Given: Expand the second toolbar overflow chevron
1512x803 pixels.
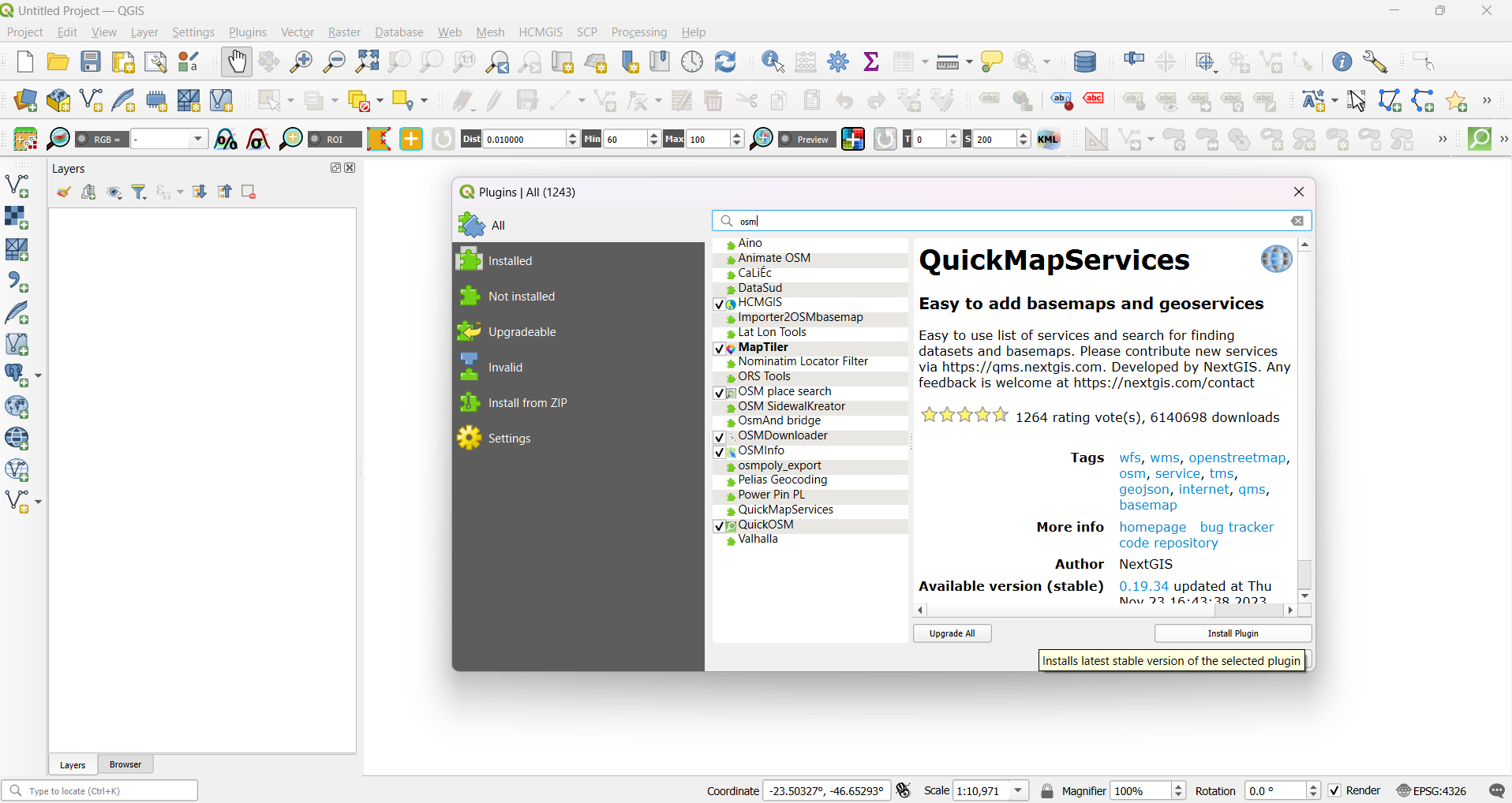Looking at the screenshot, I should click(1487, 100).
